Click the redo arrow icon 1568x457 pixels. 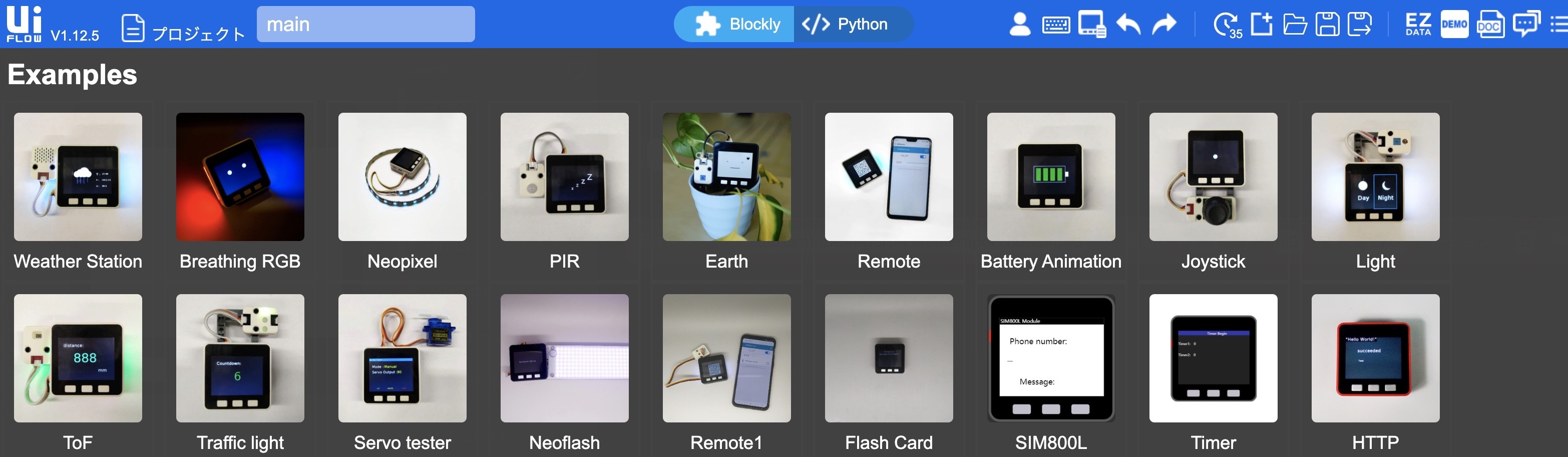pos(1164,25)
